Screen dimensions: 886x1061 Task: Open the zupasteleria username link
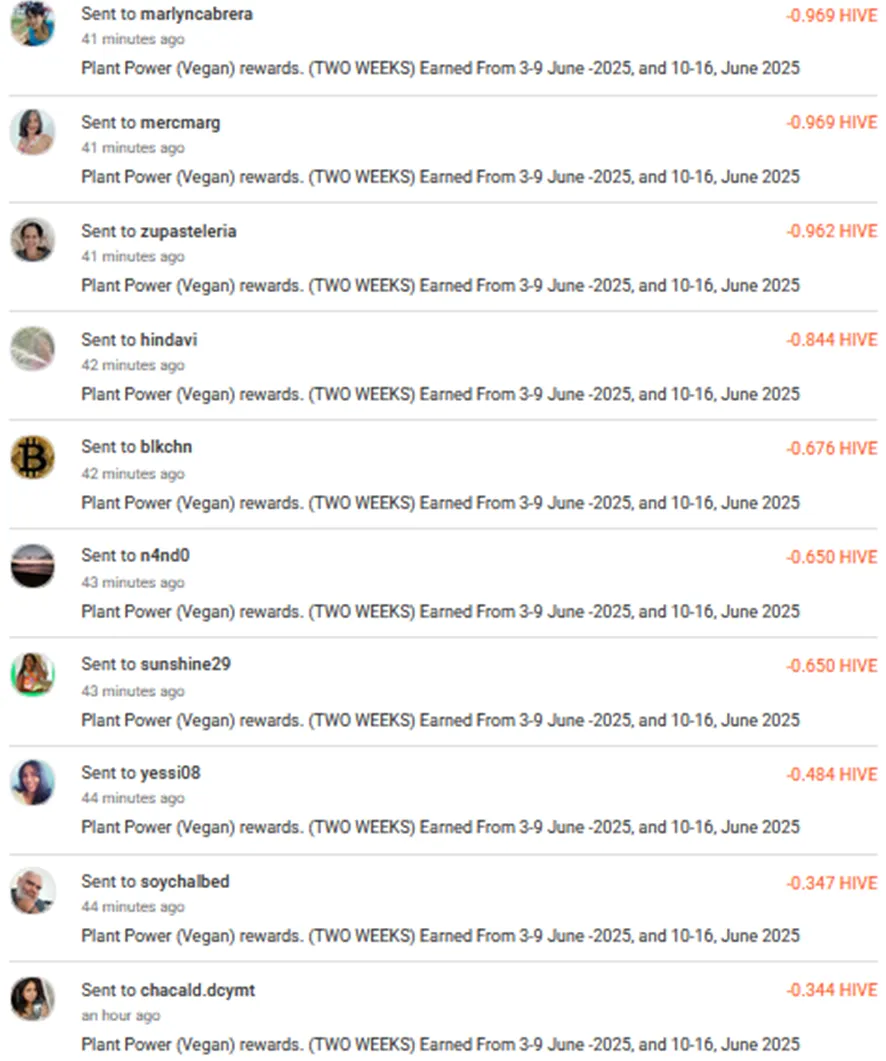tap(188, 231)
